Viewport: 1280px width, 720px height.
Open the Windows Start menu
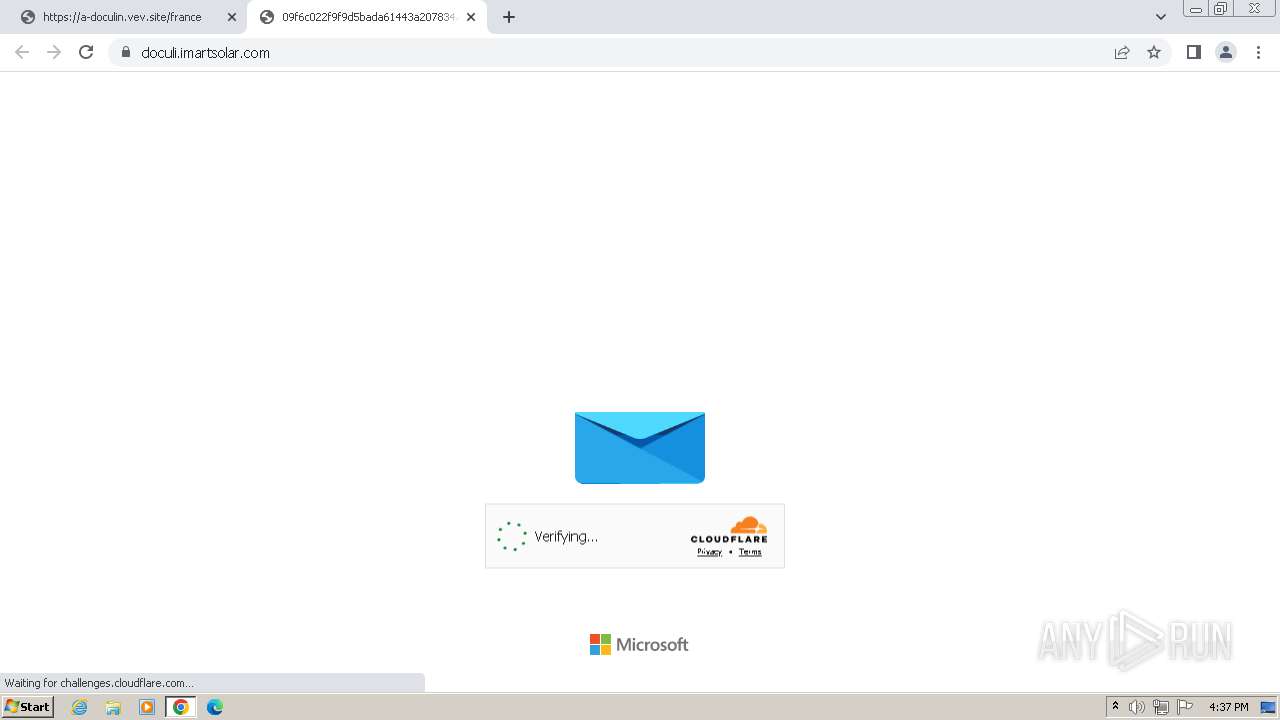pyautogui.click(x=28, y=707)
